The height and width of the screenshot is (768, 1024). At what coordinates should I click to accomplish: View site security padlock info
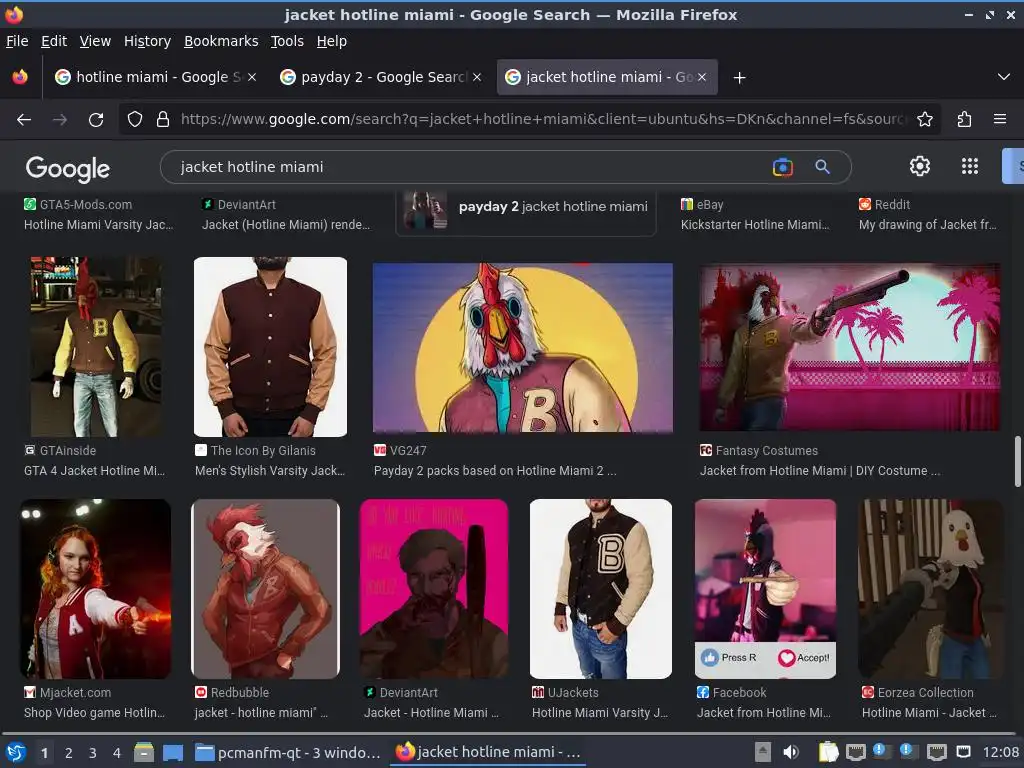click(x=163, y=120)
